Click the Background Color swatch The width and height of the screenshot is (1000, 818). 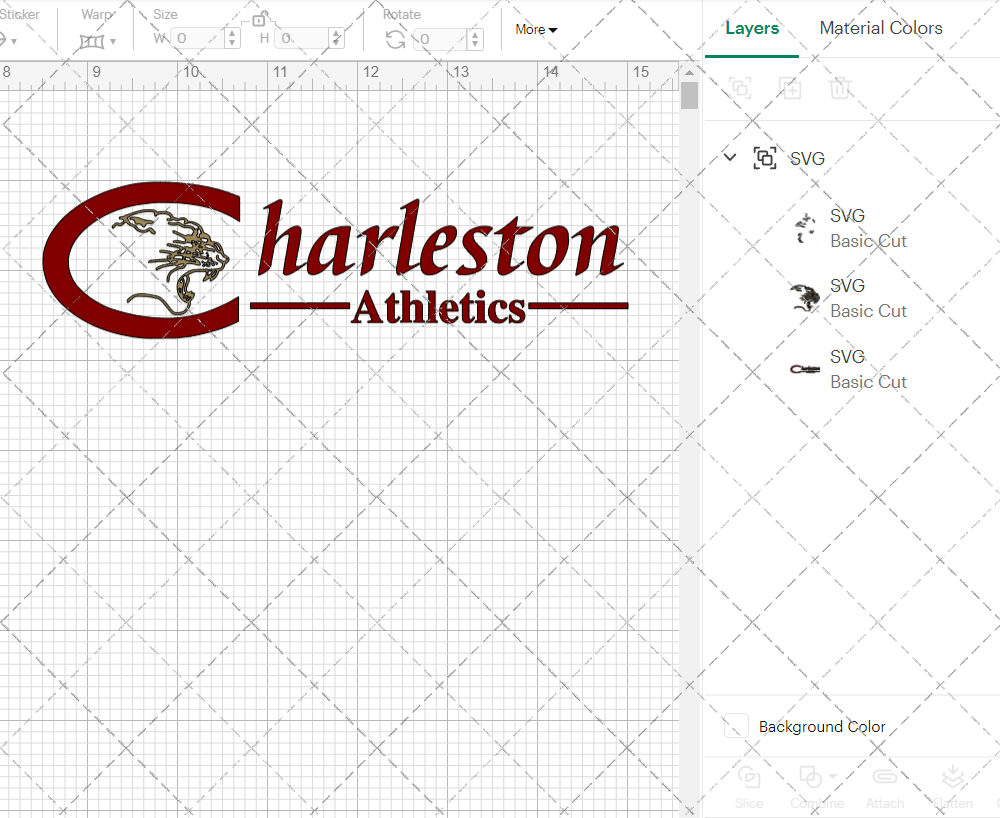tap(736, 726)
